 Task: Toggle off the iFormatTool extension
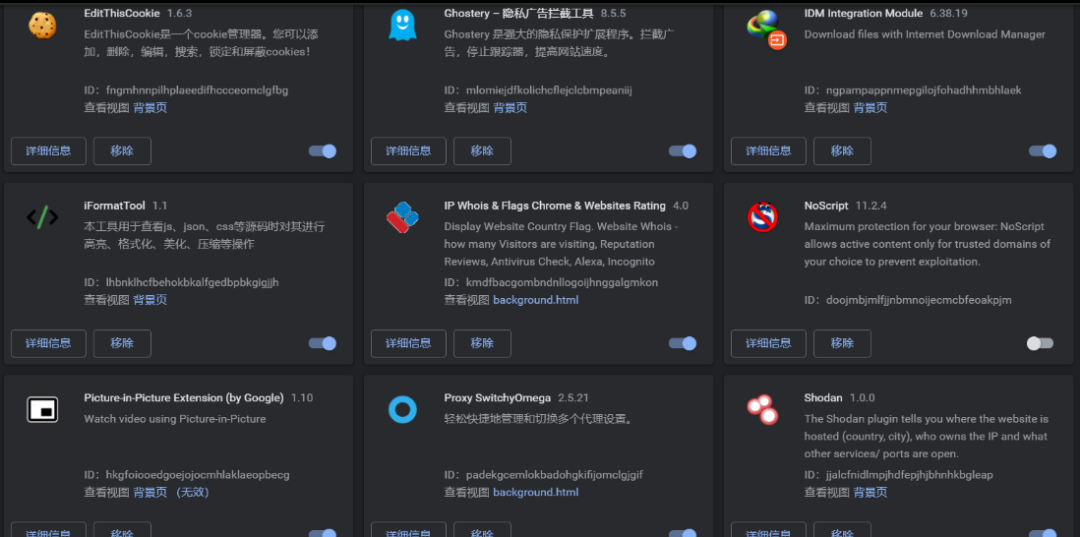[322, 343]
